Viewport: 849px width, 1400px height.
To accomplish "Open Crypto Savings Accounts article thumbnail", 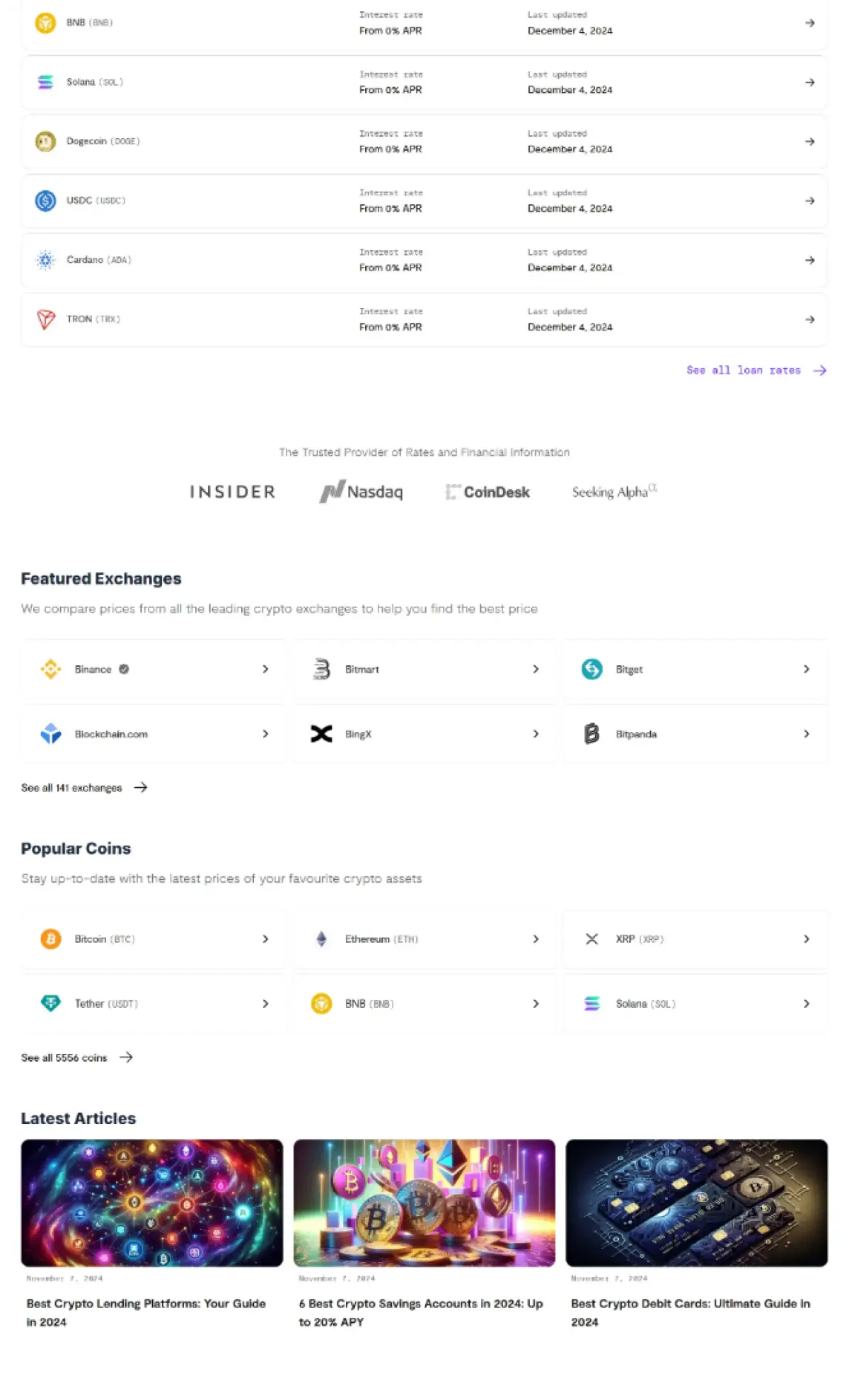I will click(424, 1203).
